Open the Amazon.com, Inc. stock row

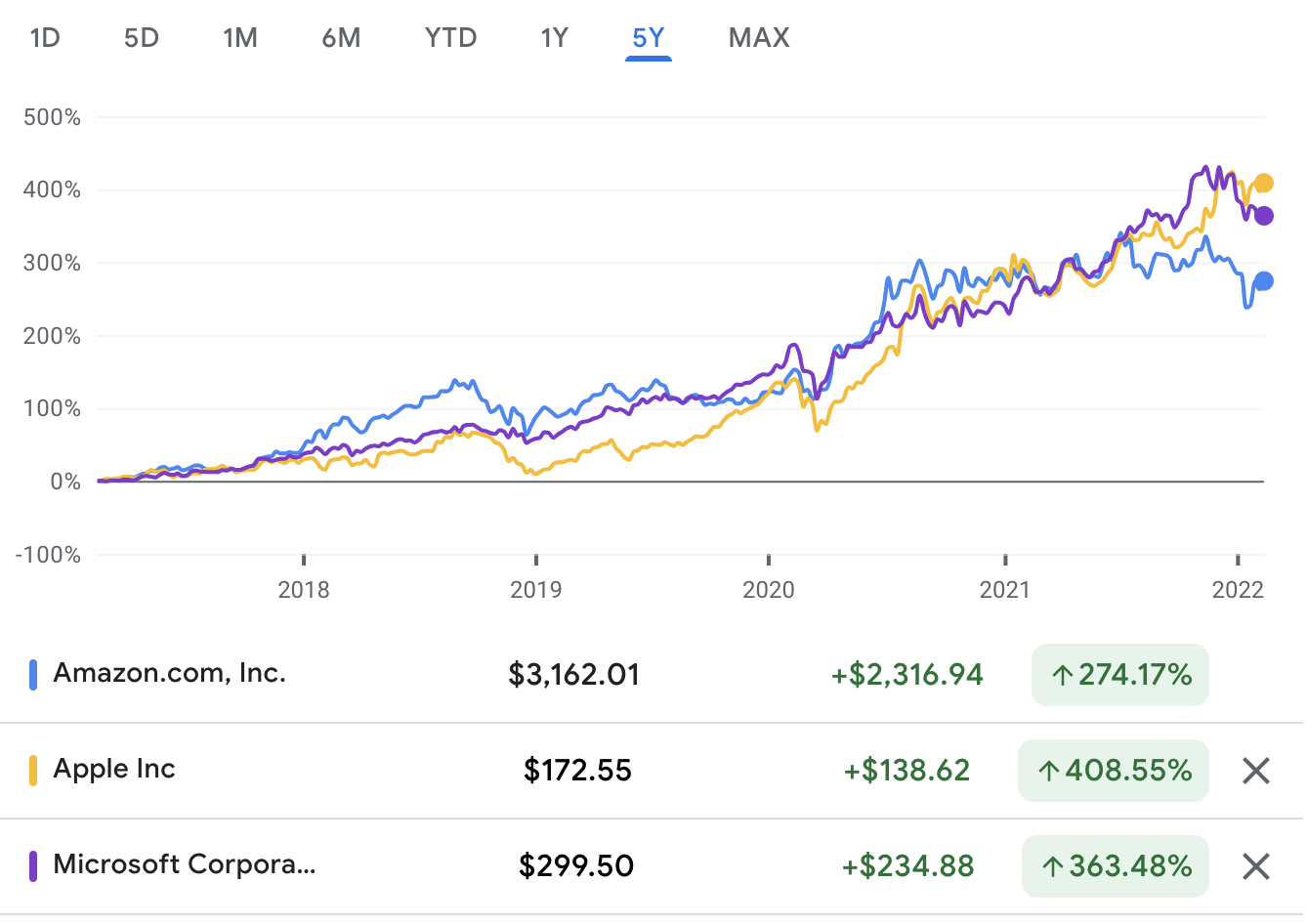(x=170, y=674)
